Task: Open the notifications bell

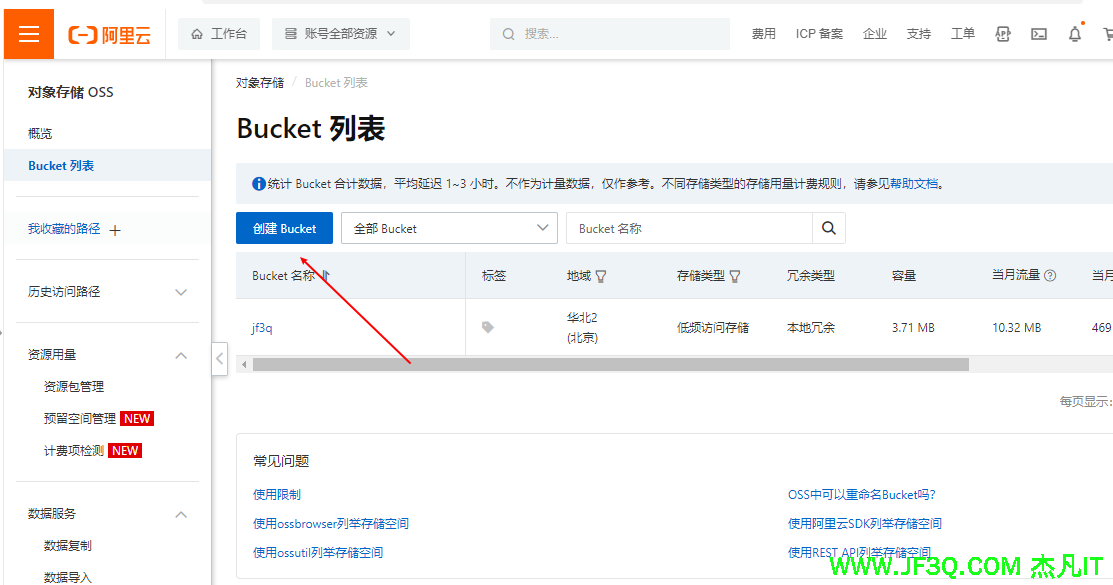Action: pyautogui.click(x=1075, y=34)
